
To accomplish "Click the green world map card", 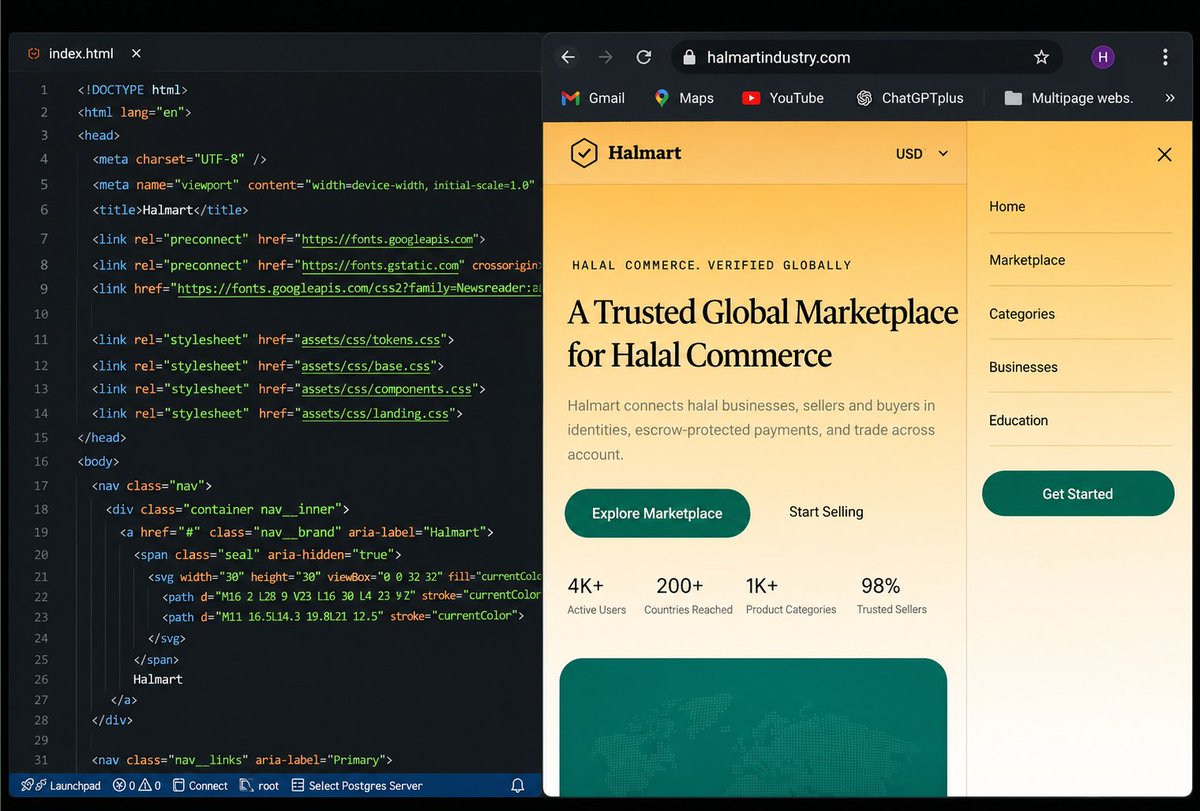I will coord(753,727).
